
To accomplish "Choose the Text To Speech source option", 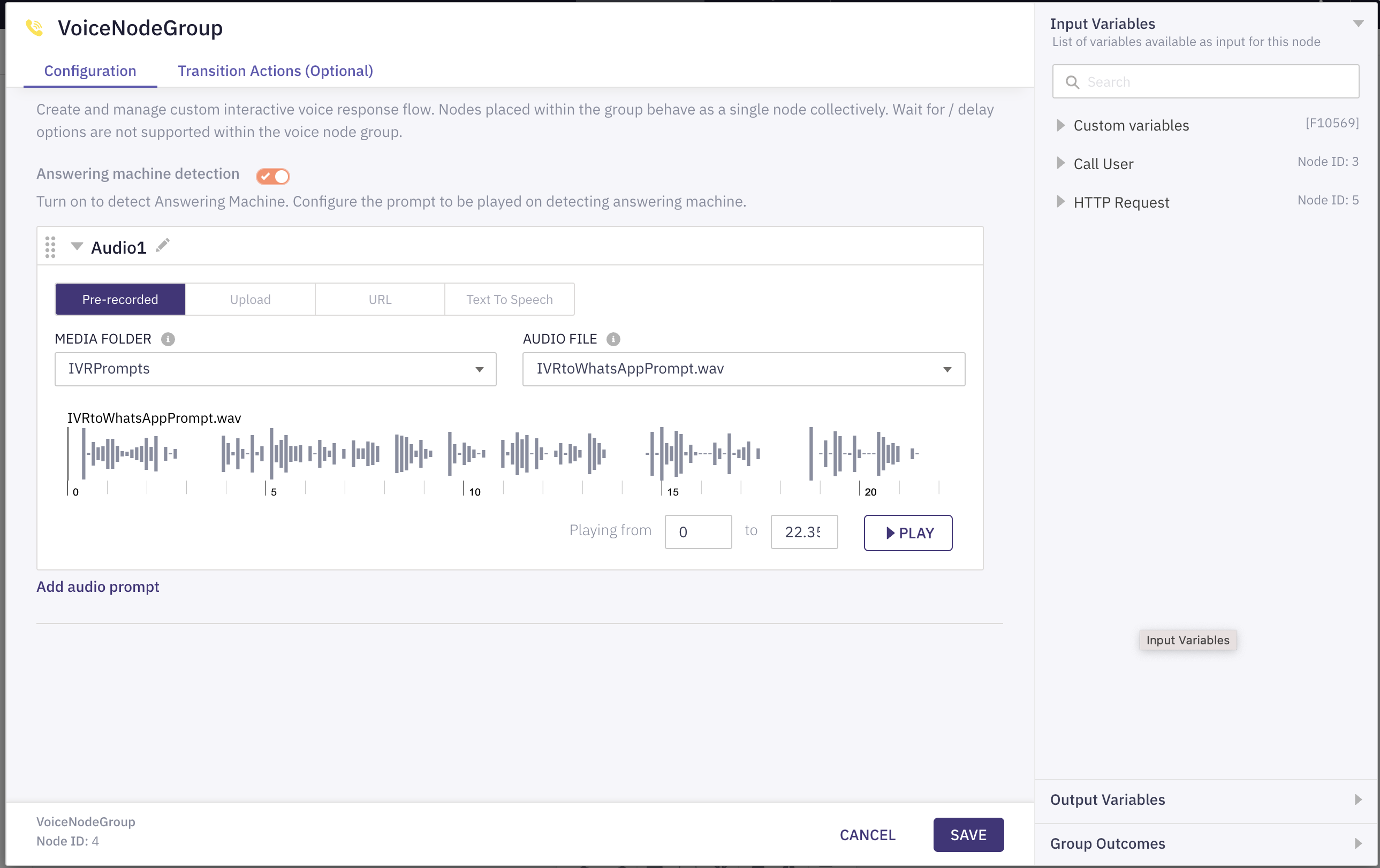I will pyautogui.click(x=509, y=299).
